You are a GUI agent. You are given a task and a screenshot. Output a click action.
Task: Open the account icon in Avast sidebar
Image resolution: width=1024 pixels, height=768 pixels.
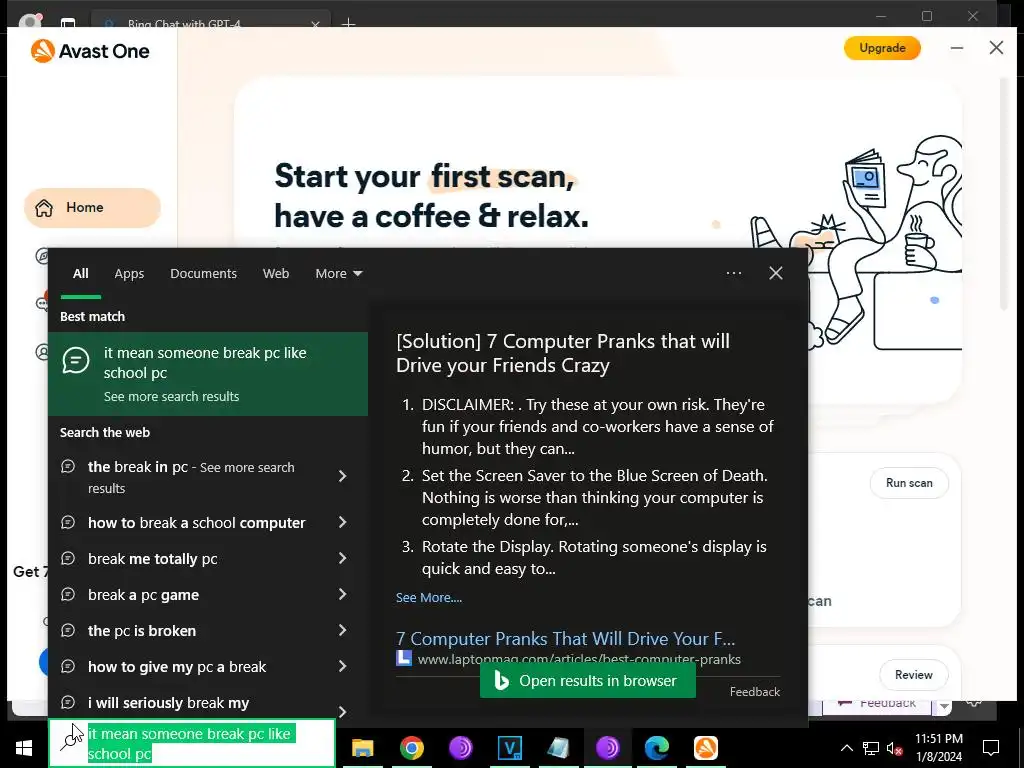(42, 353)
